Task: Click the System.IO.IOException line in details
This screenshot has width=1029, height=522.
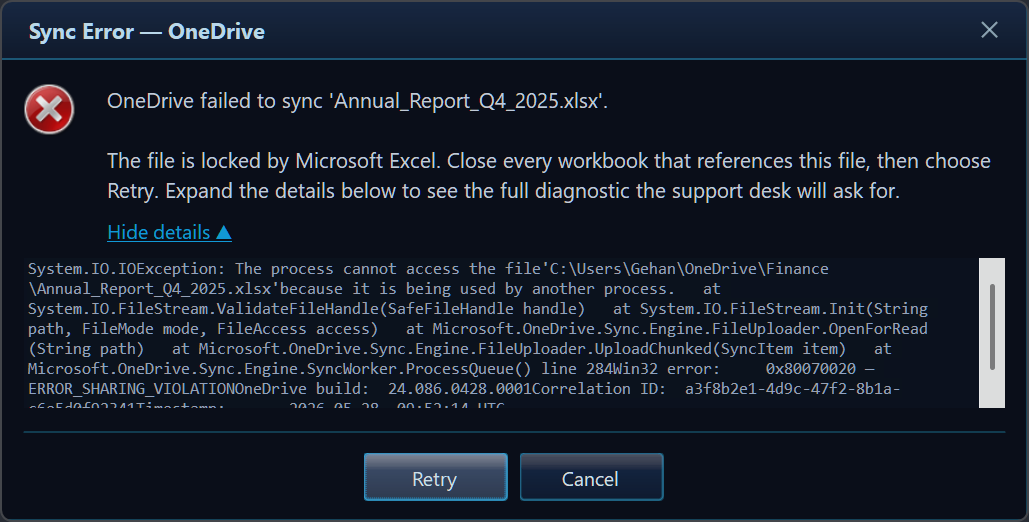Action: 428,269
